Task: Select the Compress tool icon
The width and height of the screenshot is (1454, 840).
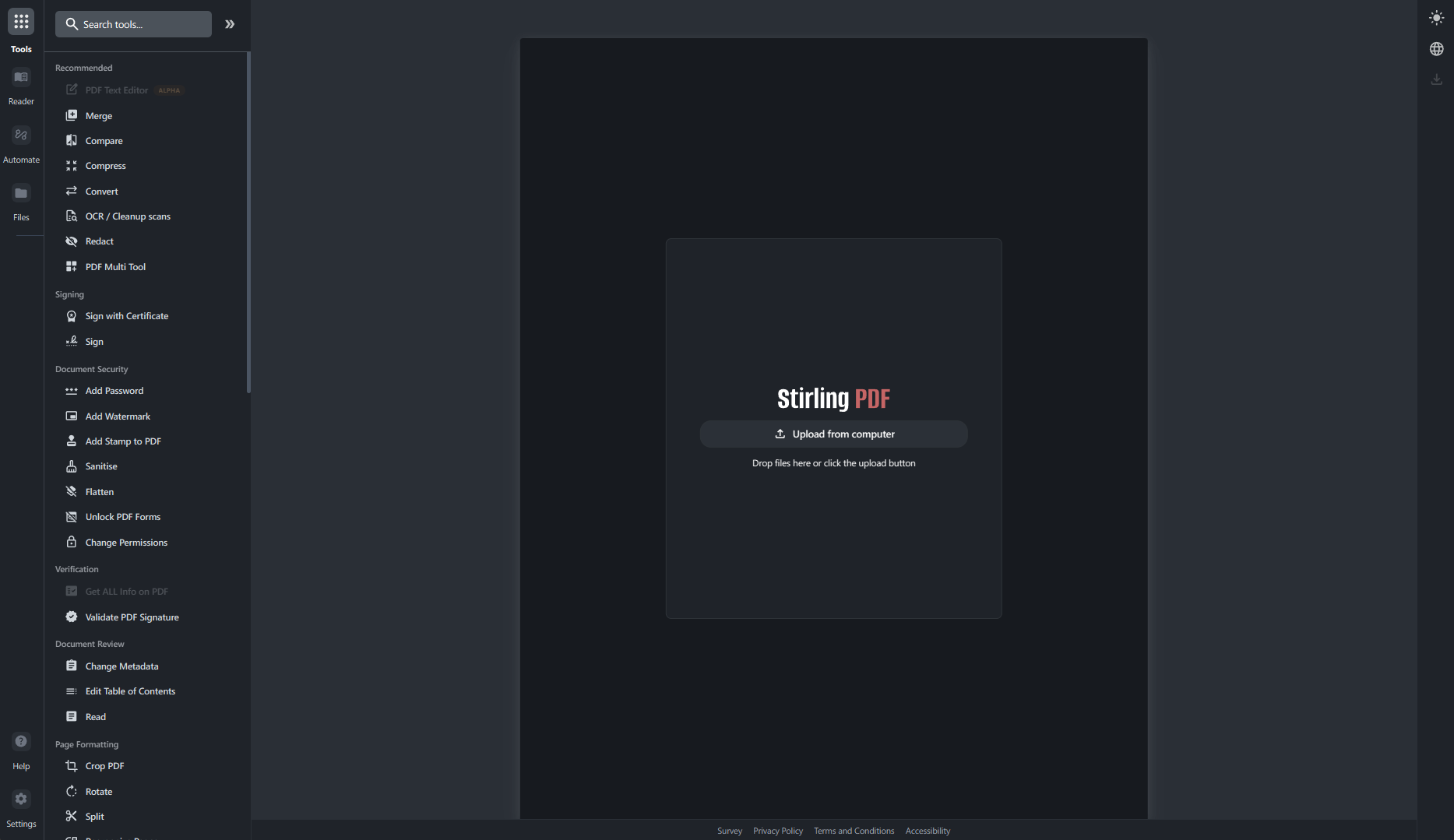Action: pos(72,166)
